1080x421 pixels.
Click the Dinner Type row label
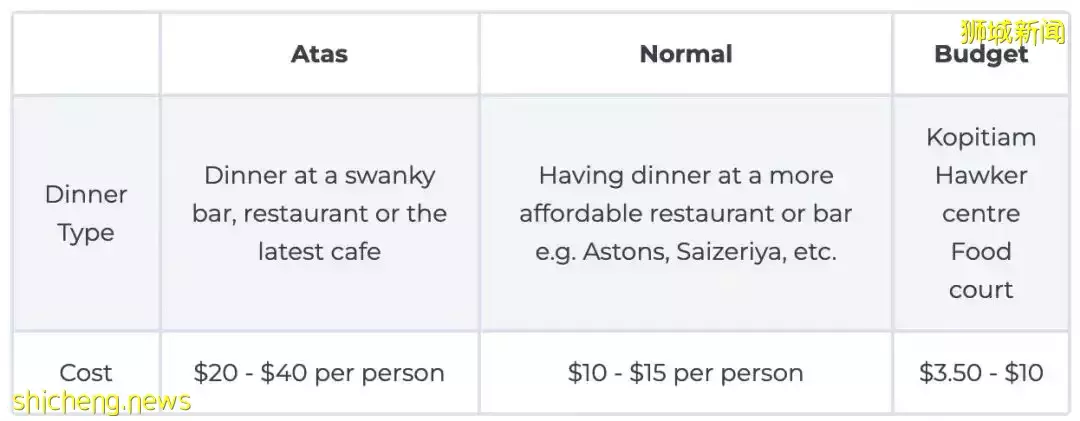coord(86,213)
